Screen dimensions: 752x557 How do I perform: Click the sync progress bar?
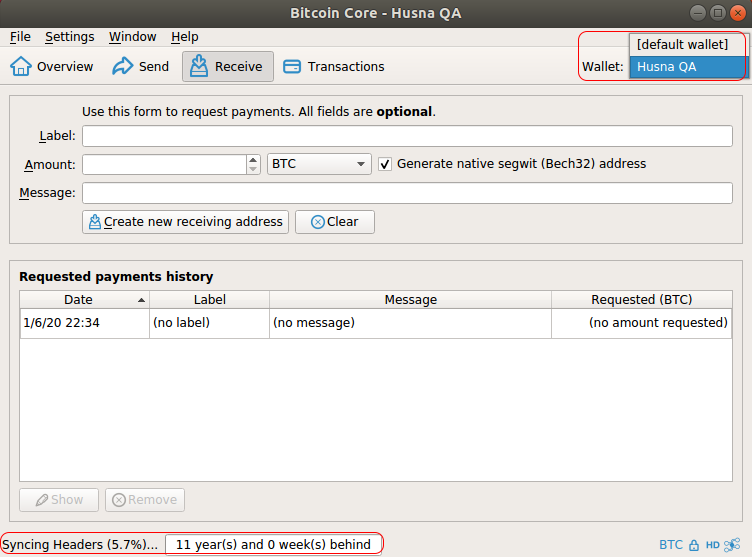(x=273, y=545)
